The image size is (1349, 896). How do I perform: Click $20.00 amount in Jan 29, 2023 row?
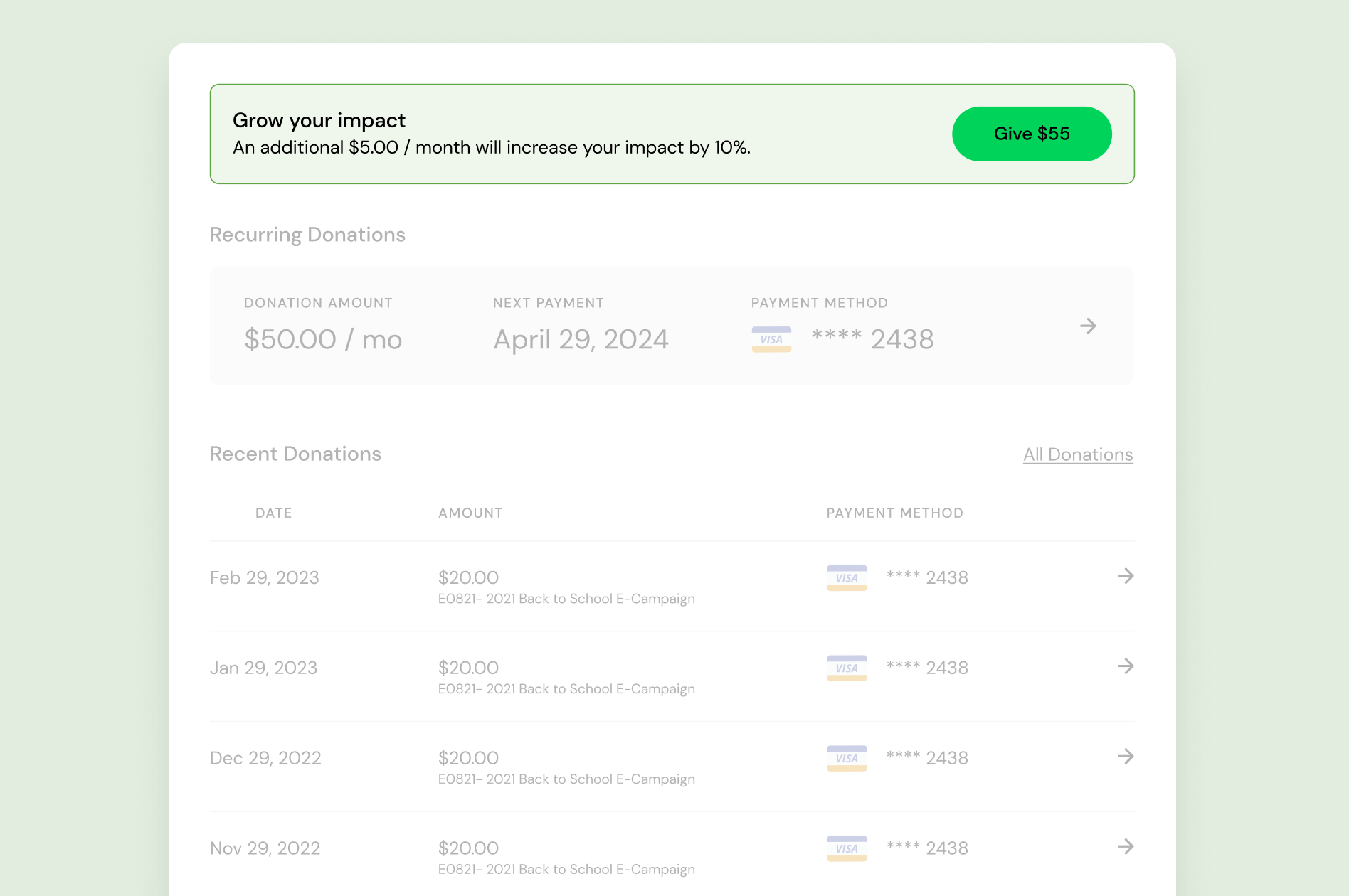click(x=468, y=667)
